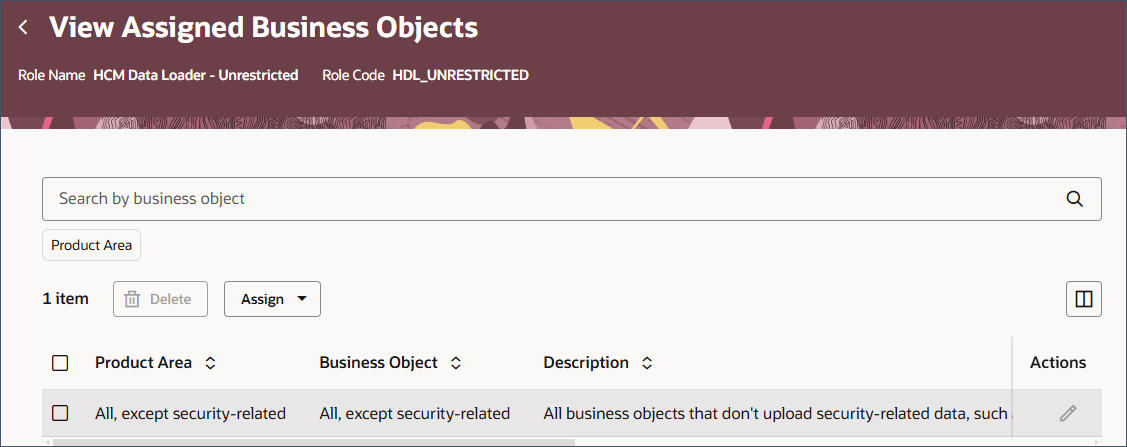Focus the Search by business object field
The height and width of the screenshot is (447, 1127).
click(571, 199)
